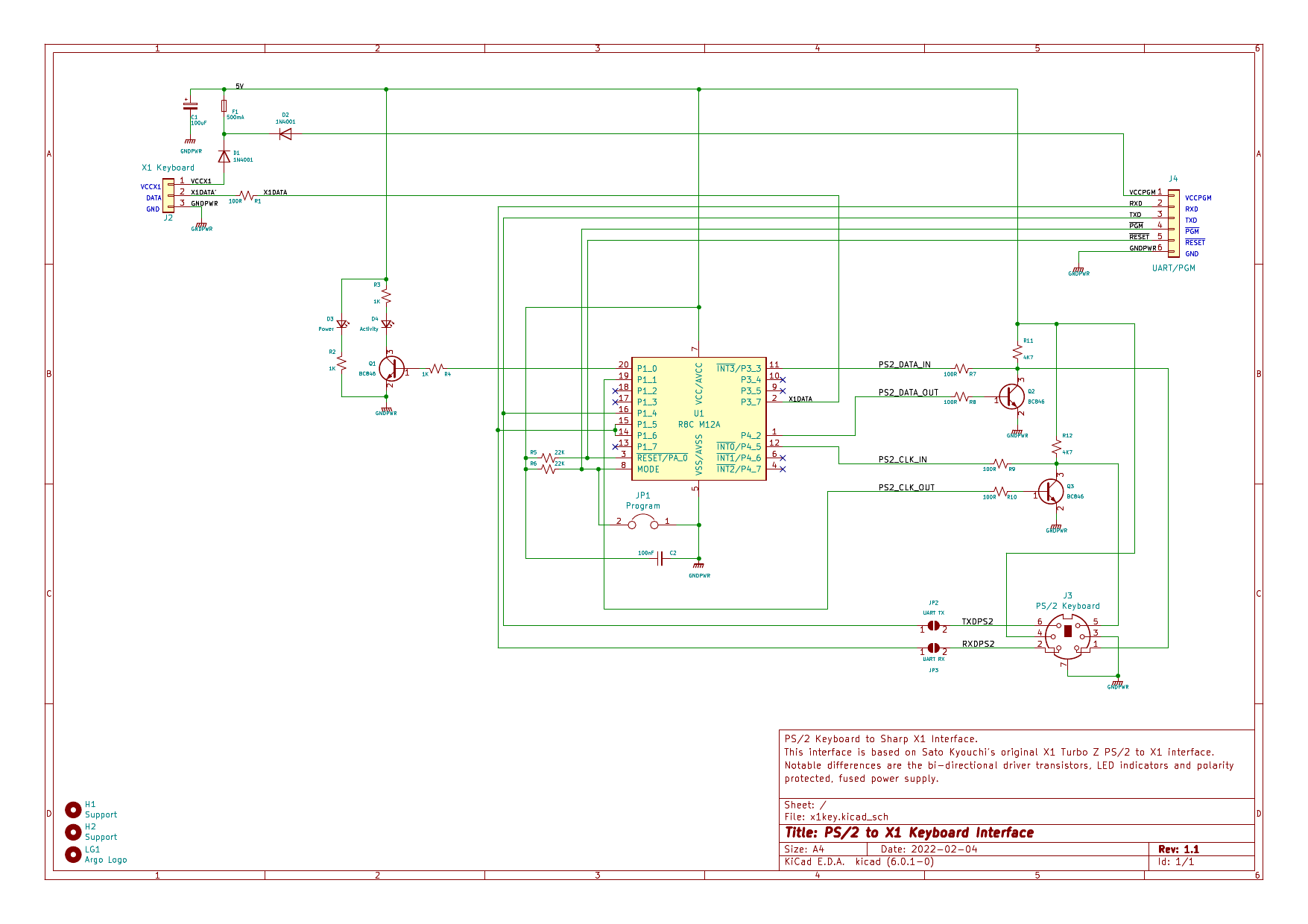Click the VCCX1 label on J2 pin 1
Viewport: 1308px width, 924px height.
click(x=200, y=181)
